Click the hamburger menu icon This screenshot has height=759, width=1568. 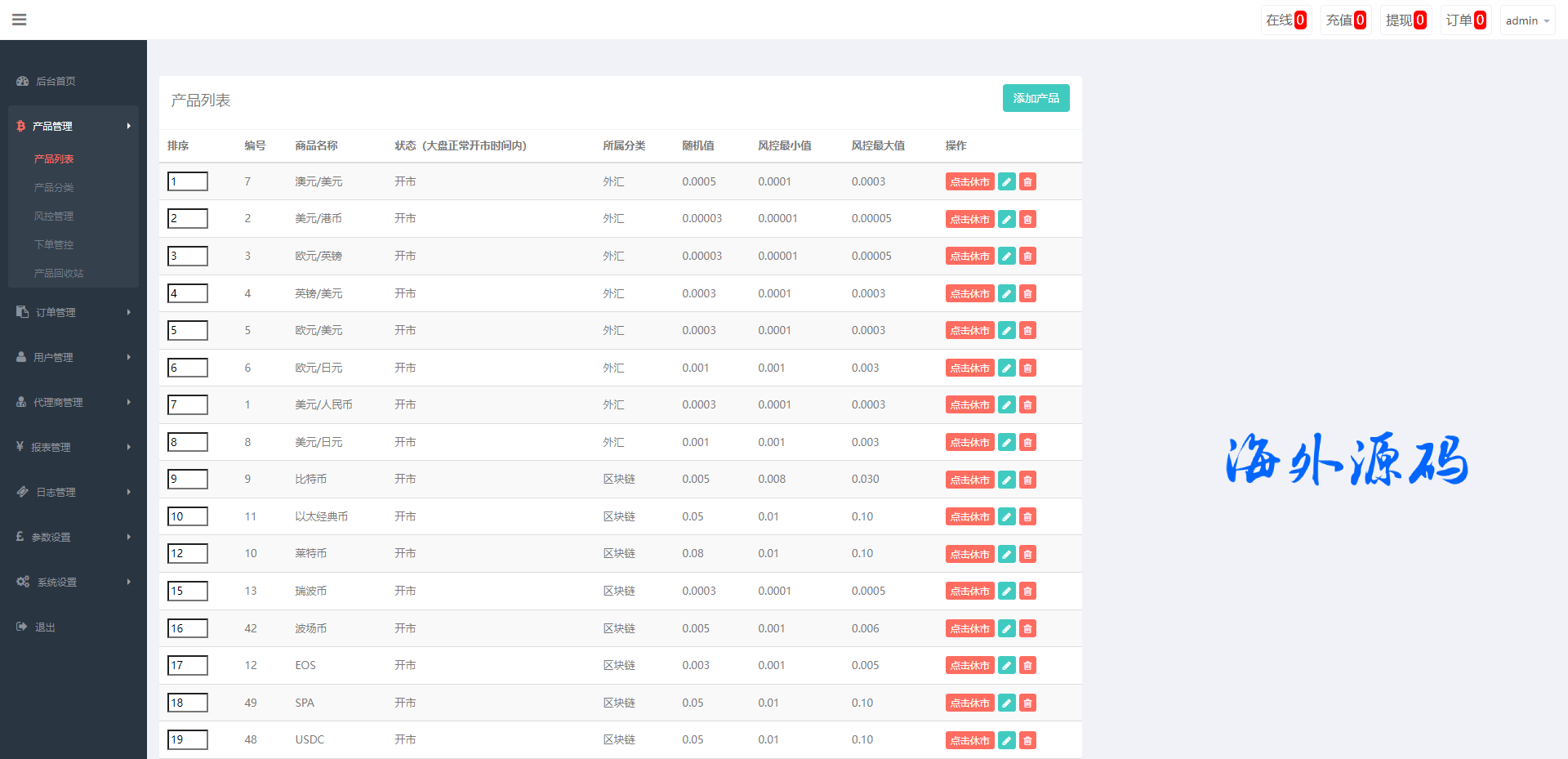(x=20, y=20)
